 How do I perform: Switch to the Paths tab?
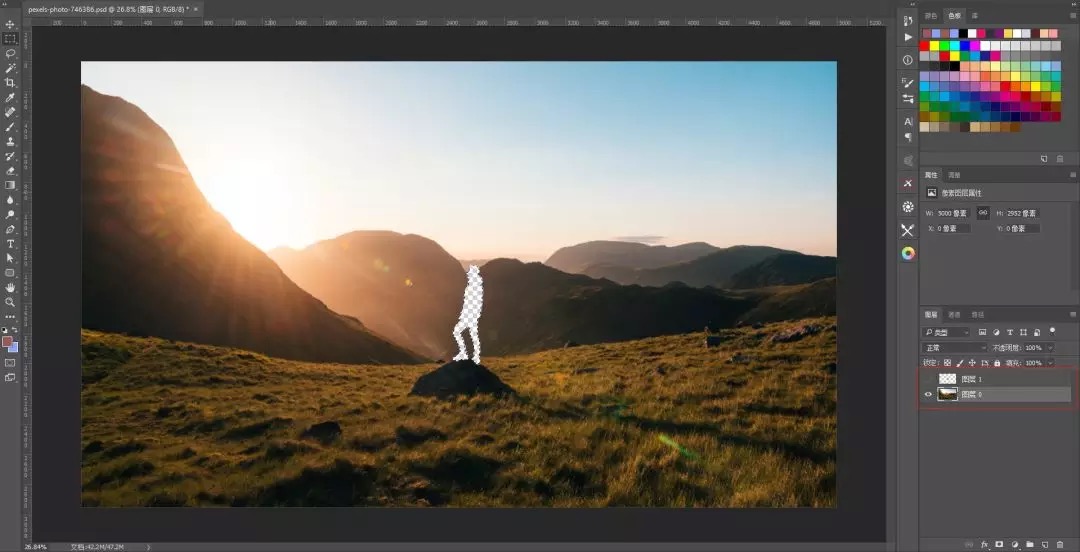click(x=977, y=314)
